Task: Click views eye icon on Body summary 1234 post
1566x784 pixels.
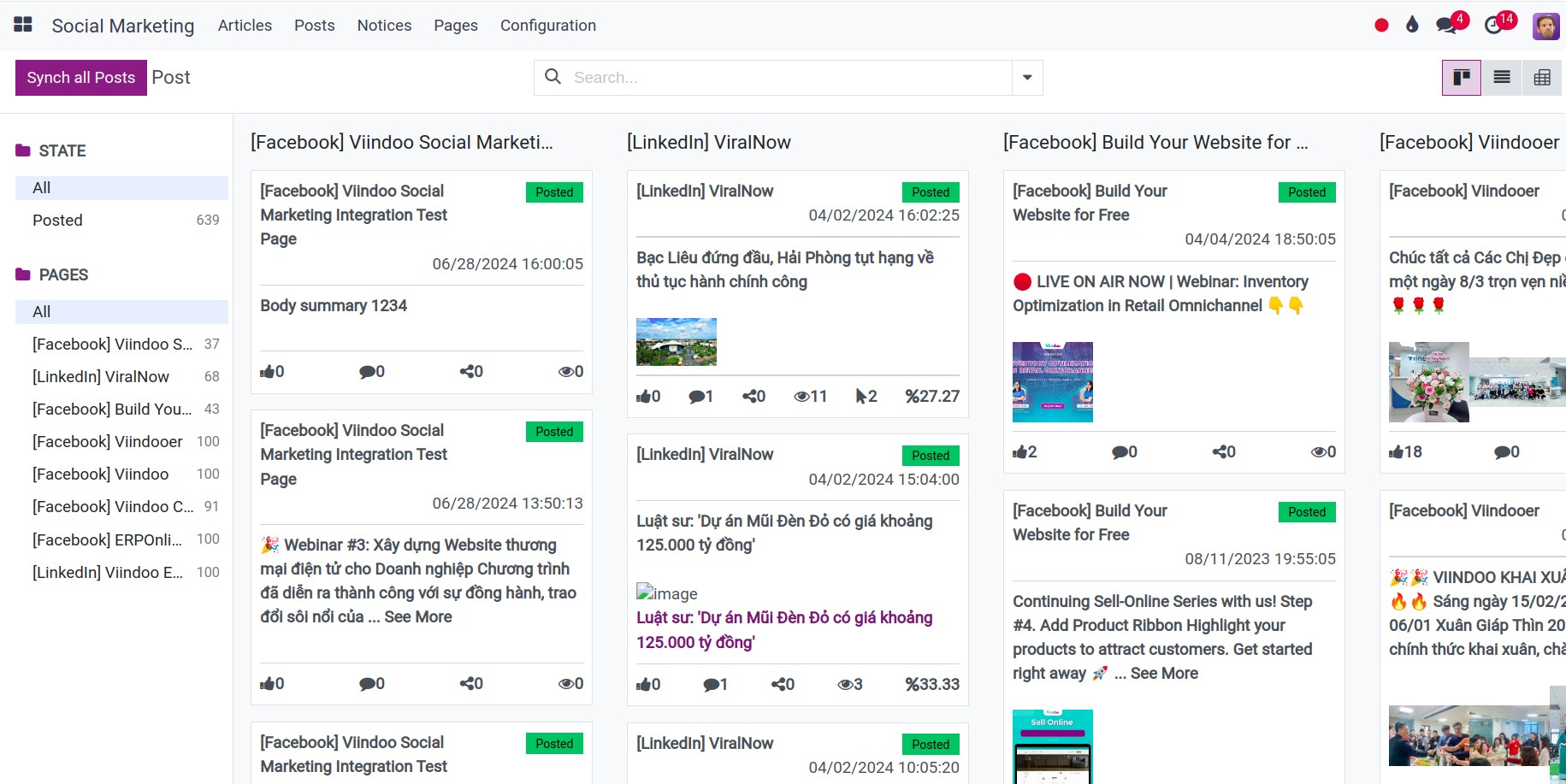Action: coord(565,371)
